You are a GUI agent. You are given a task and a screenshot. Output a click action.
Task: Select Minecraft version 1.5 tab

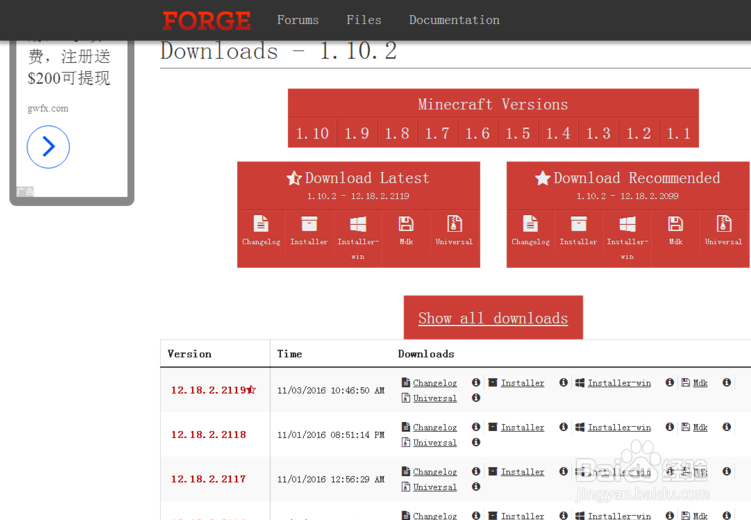[518, 133]
